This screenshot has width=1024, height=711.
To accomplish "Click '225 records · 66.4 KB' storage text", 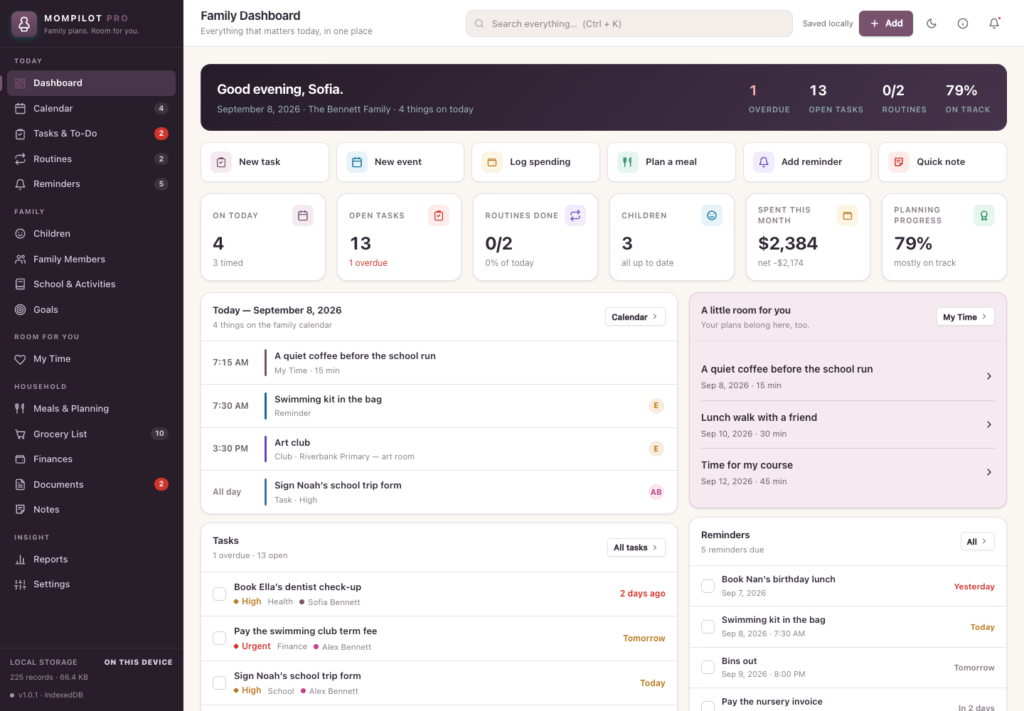I will click(x=49, y=677).
